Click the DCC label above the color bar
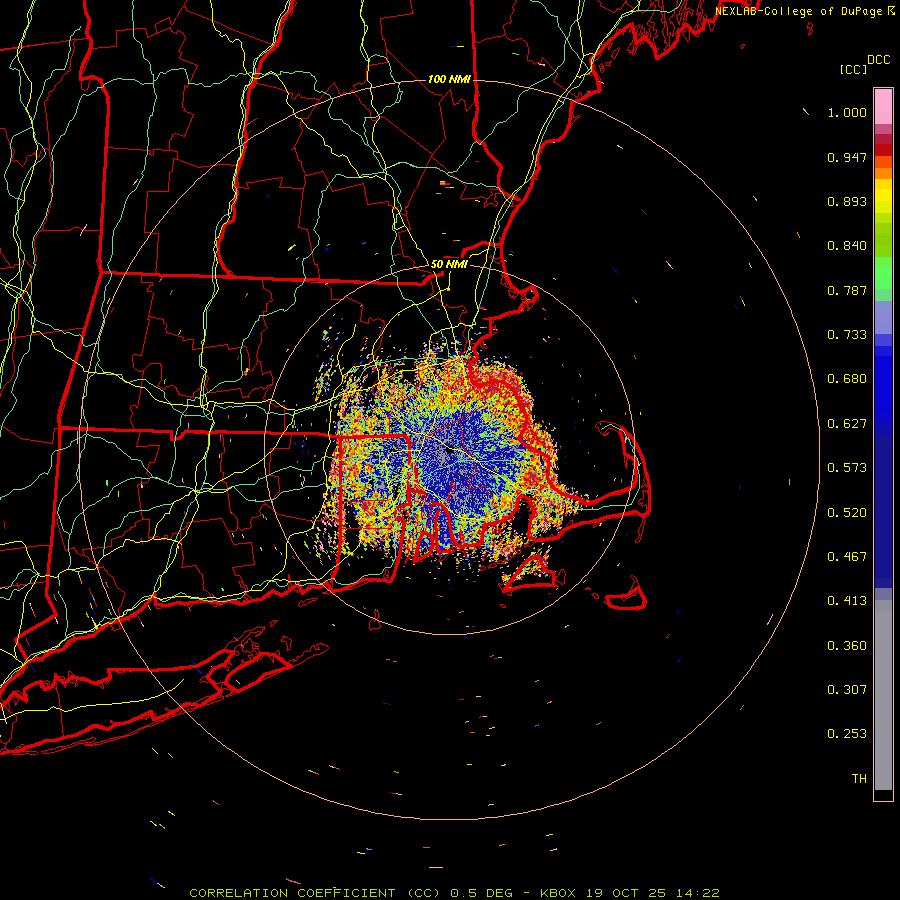This screenshot has width=900, height=900. click(x=878, y=60)
